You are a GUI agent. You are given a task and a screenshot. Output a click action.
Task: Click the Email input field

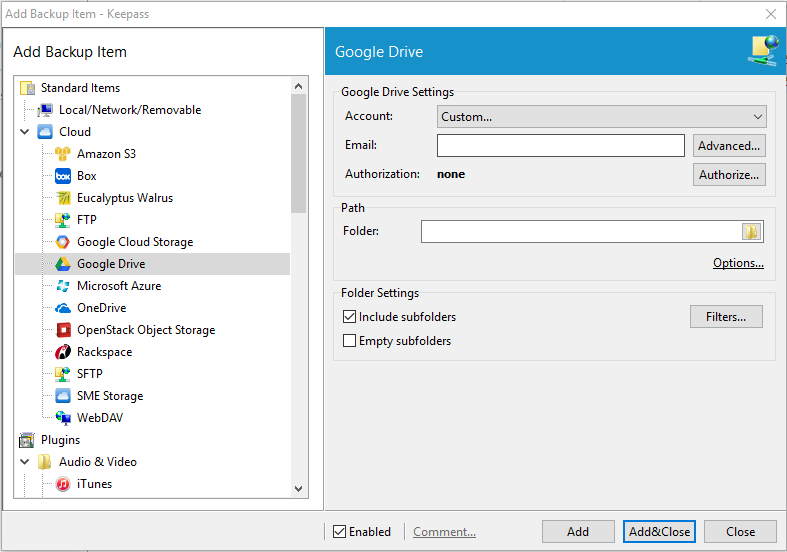(x=561, y=146)
